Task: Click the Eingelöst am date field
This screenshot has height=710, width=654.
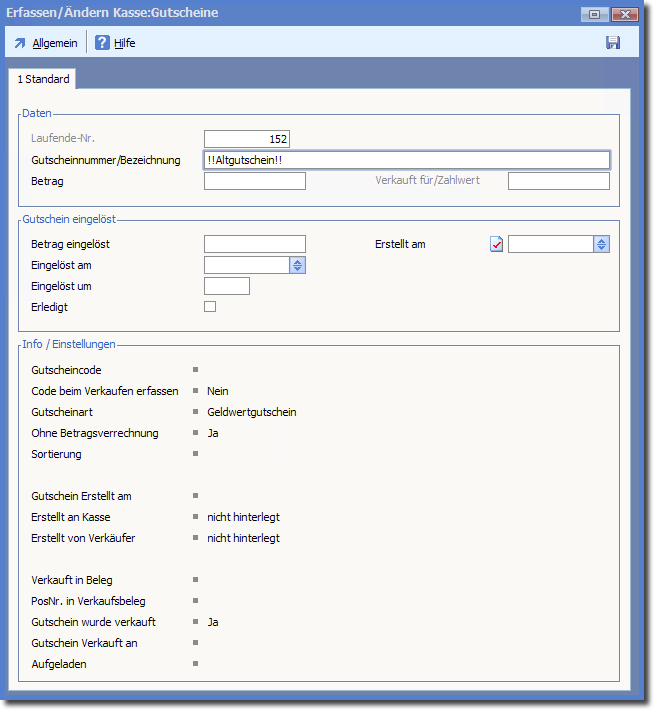Action: pyautogui.click(x=246, y=265)
